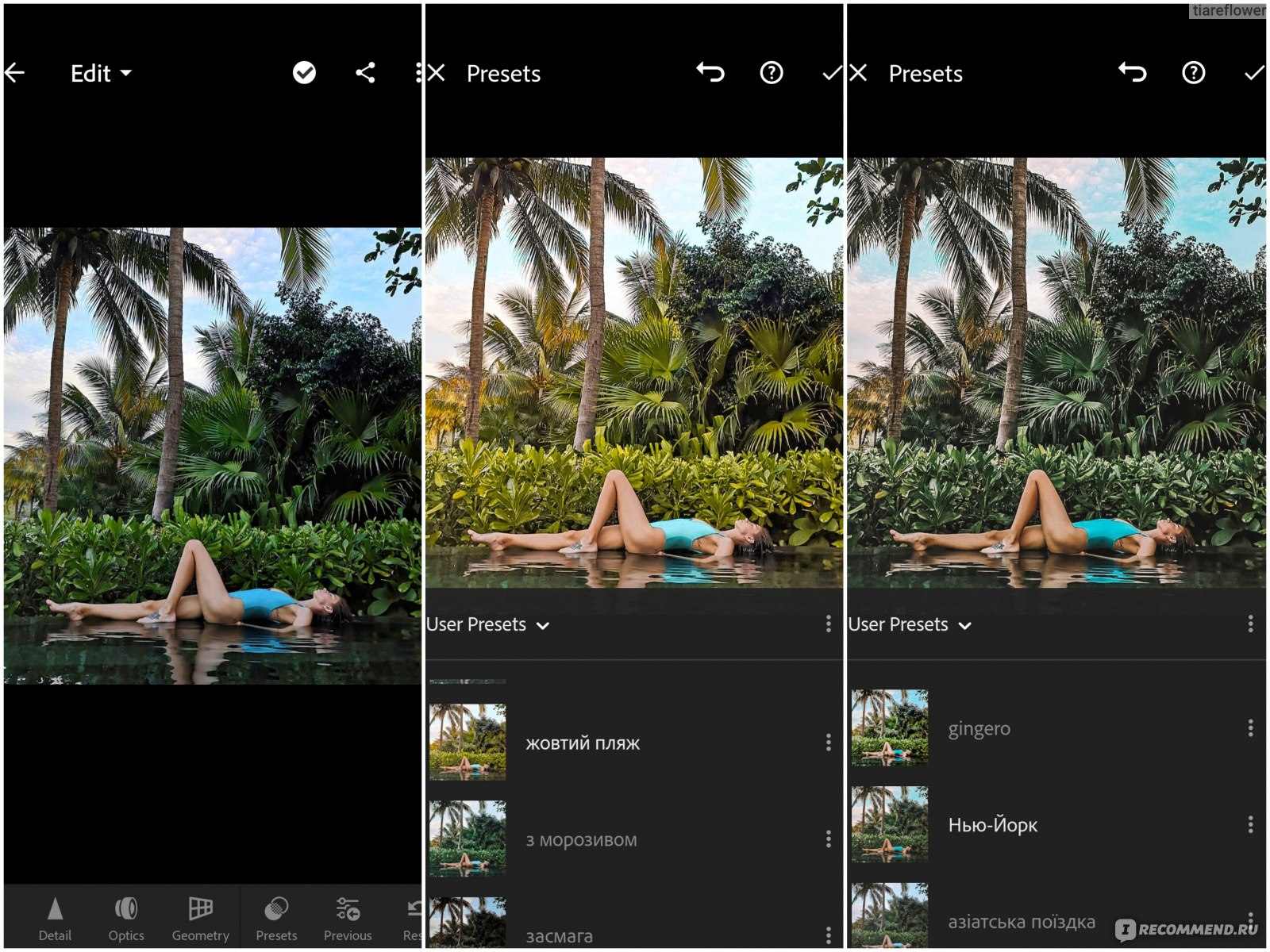Expand User Presets dropdown in right panel
1270x952 pixels.
coord(910,625)
